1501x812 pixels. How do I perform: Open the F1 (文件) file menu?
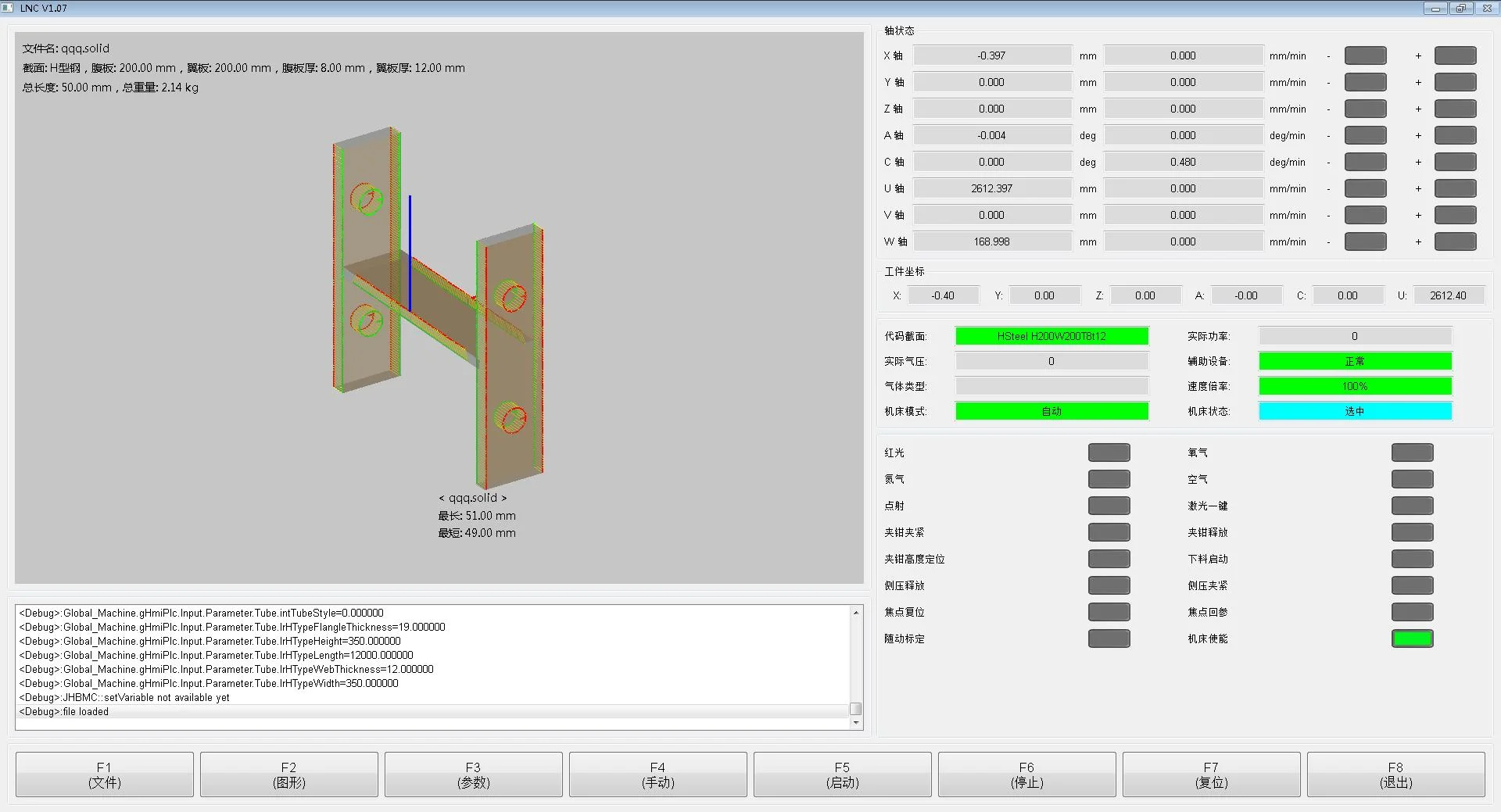pyautogui.click(x=104, y=774)
